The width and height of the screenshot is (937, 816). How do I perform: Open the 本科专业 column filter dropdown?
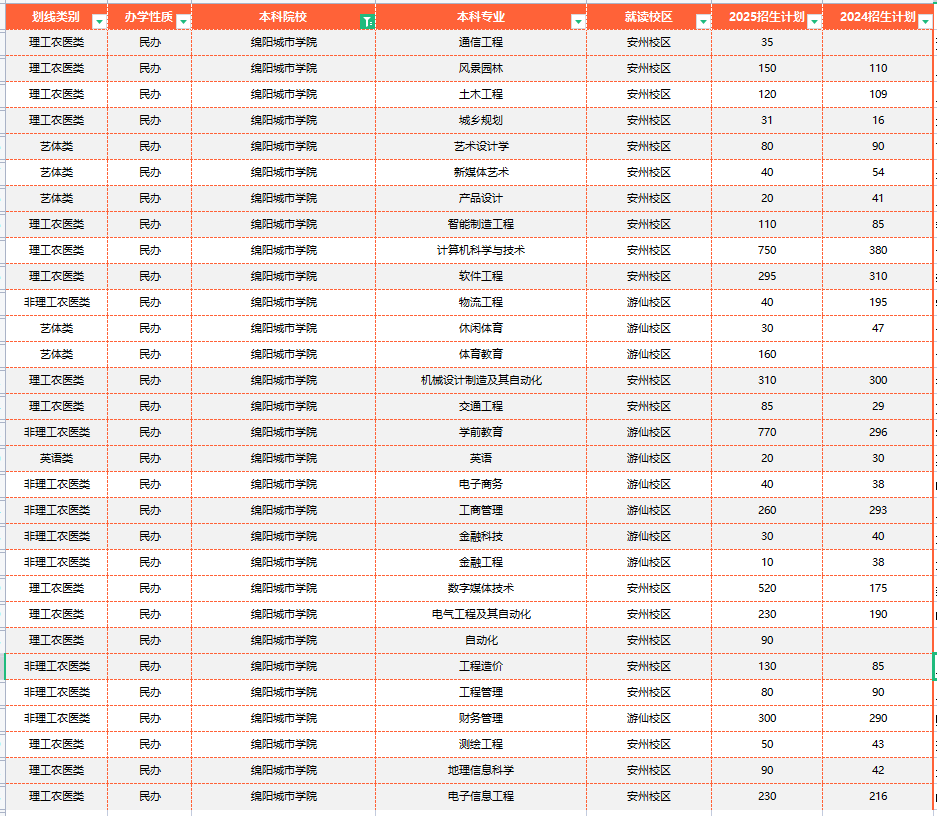point(578,22)
